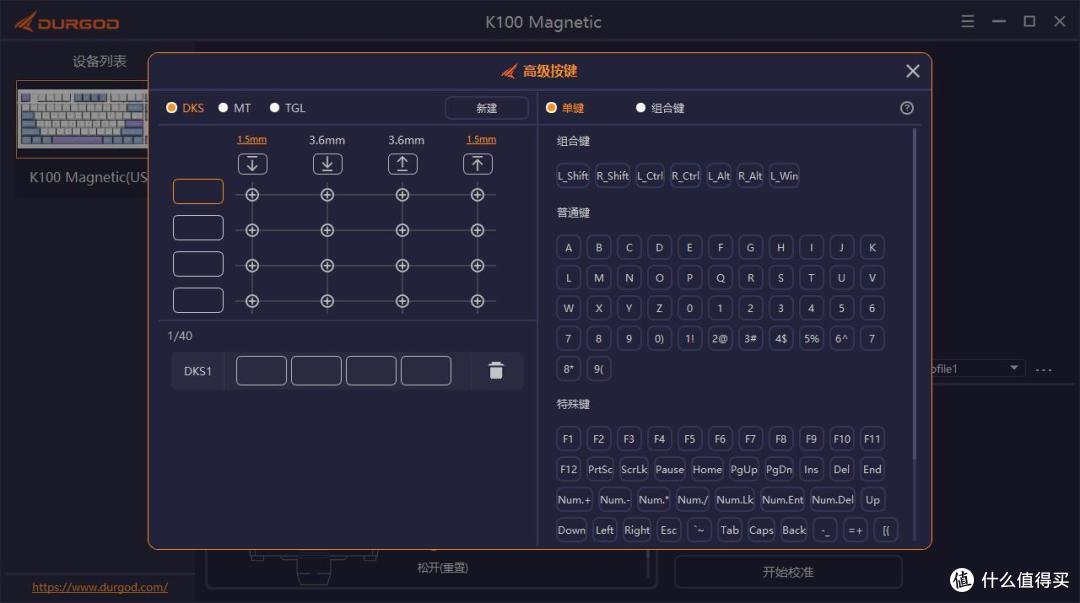The image size is (1080, 603).
Task: Click the 开始校准 button
Action: click(788, 572)
